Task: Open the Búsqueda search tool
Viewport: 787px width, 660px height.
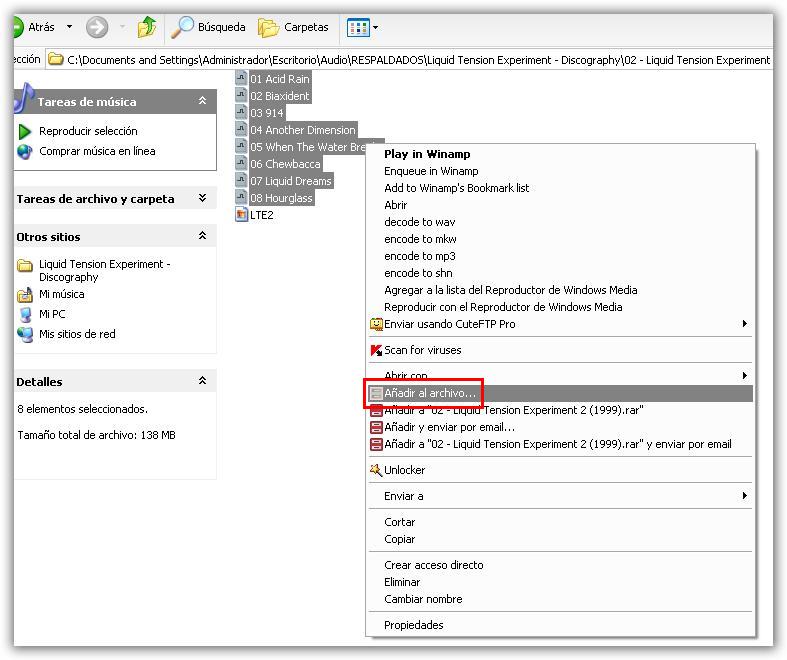Action: click(208, 27)
